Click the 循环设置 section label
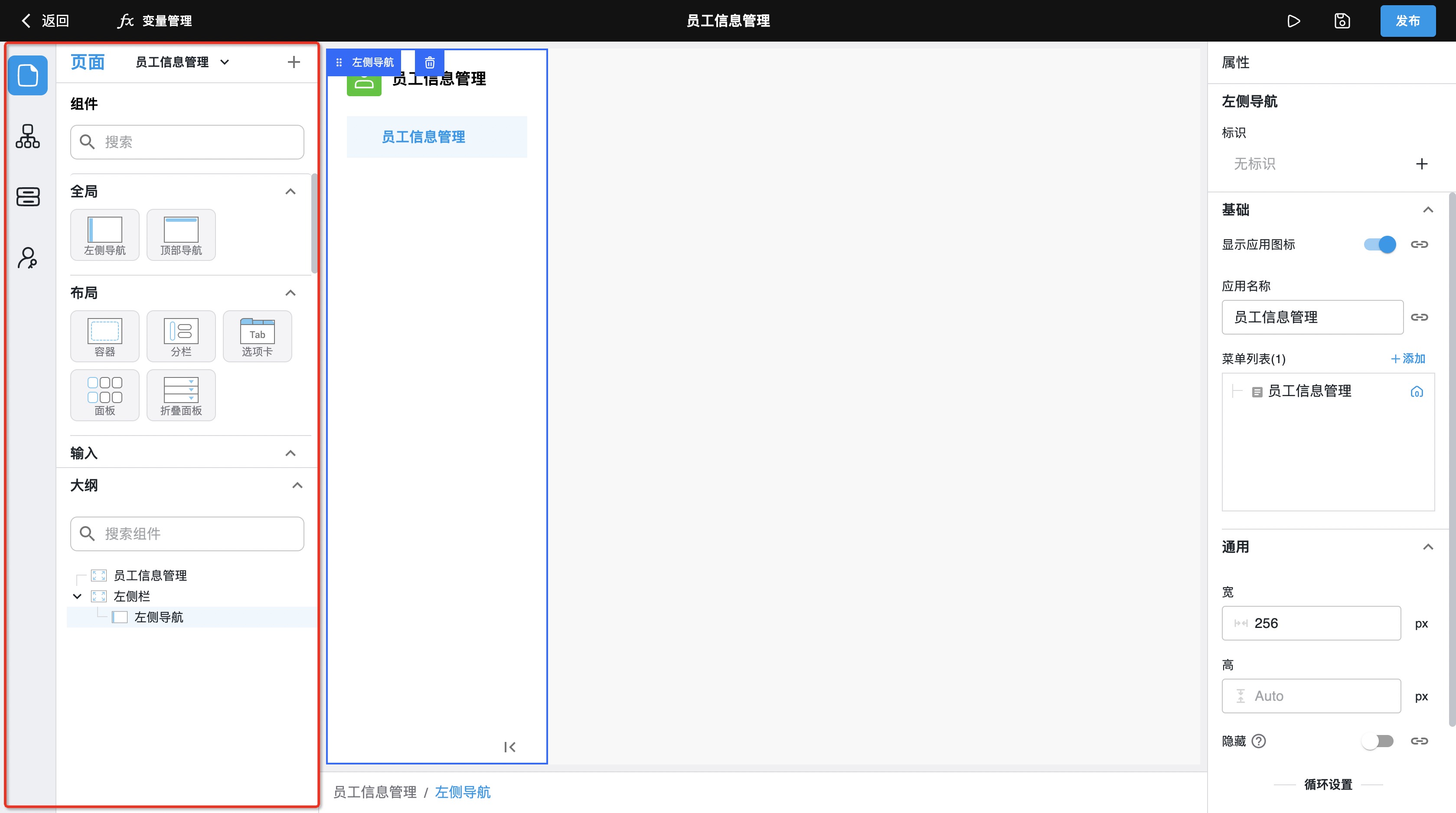This screenshot has width=1456, height=813. (1328, 785)
